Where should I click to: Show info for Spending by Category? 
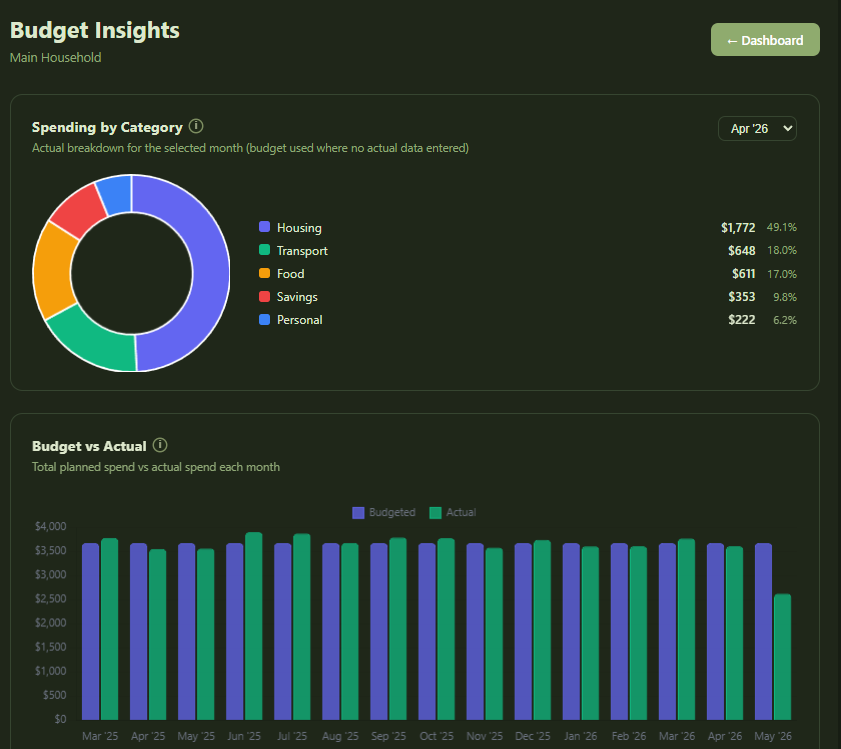click(x=196, y=127)
